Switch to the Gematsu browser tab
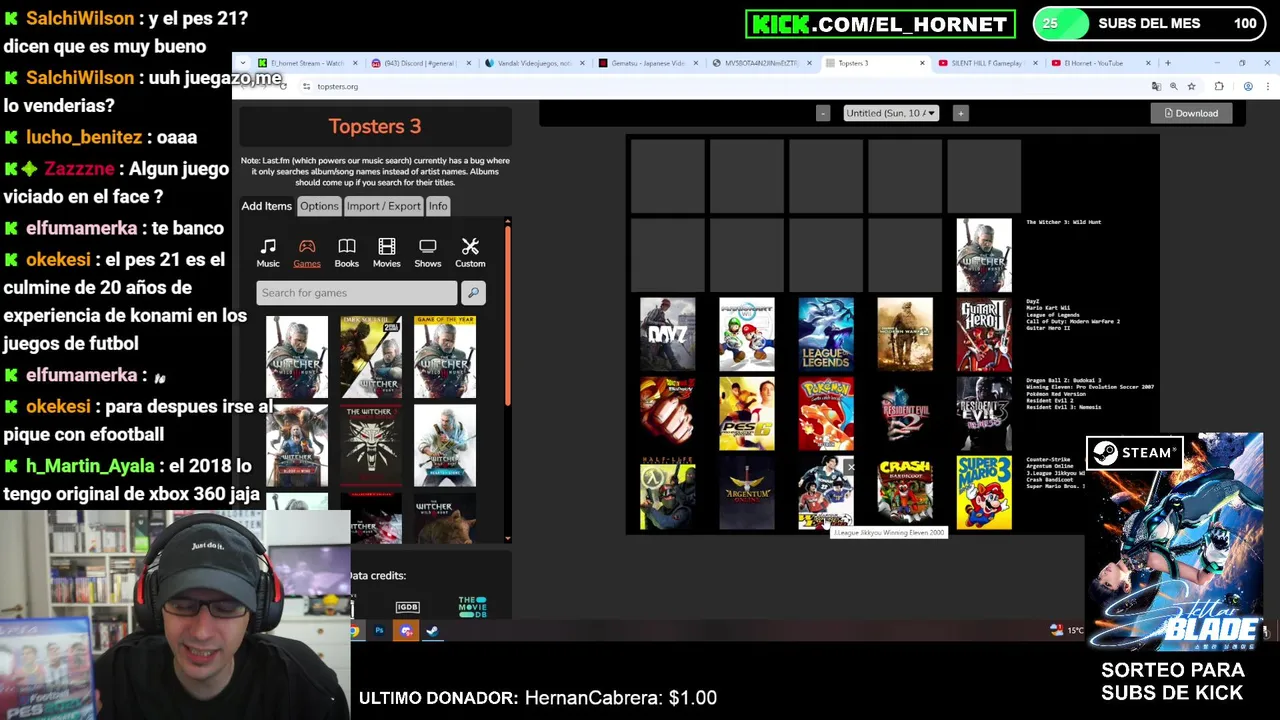This screenshot has height=720, width=1280. pyautogui.click(x=648, y=63)
